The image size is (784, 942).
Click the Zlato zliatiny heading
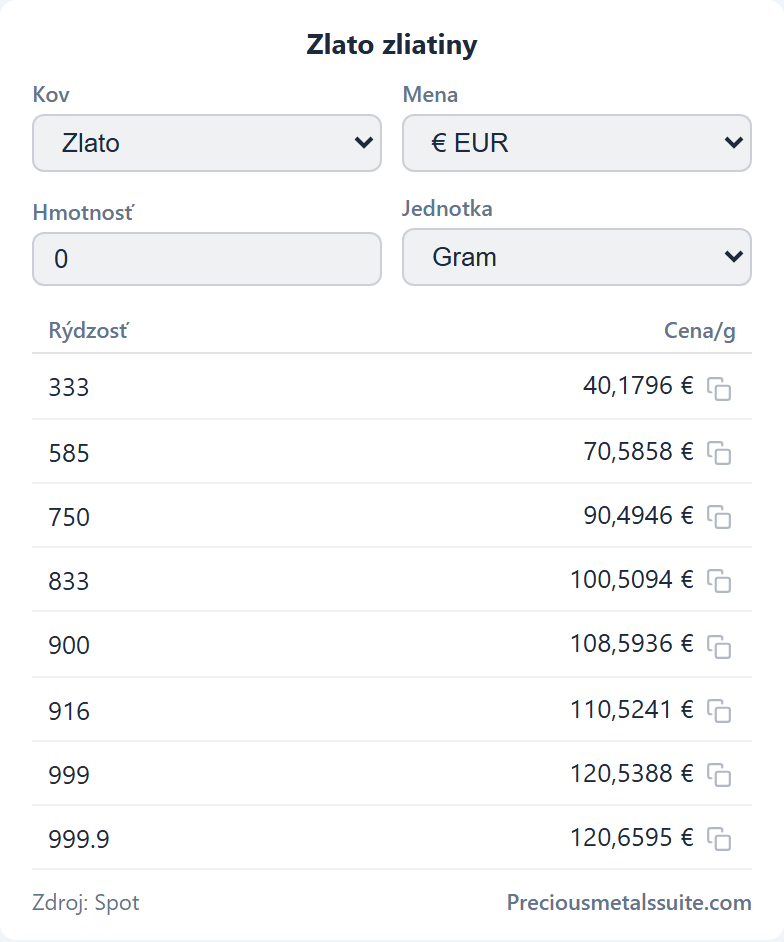coord(392,45)
